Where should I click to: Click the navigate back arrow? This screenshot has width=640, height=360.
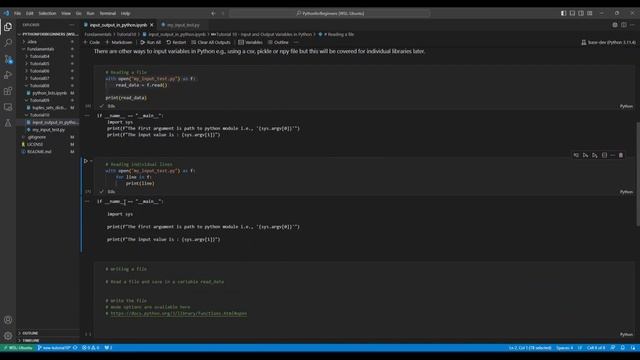pos(213,13)
